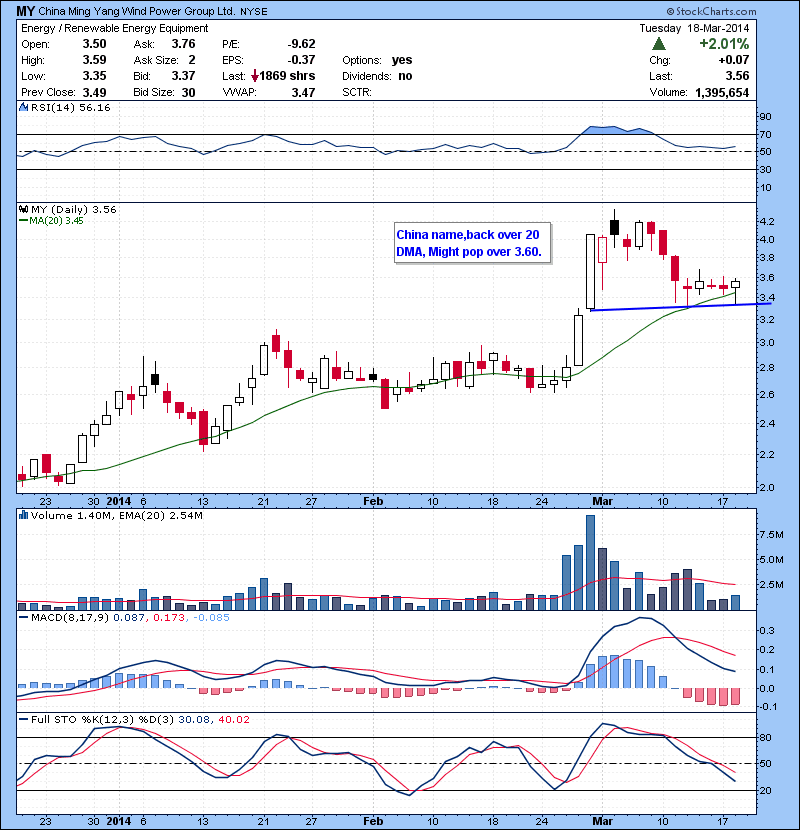Click the green legend dash before MA(20)
Screen dimensions: 800x830
(x=23, y=221)
